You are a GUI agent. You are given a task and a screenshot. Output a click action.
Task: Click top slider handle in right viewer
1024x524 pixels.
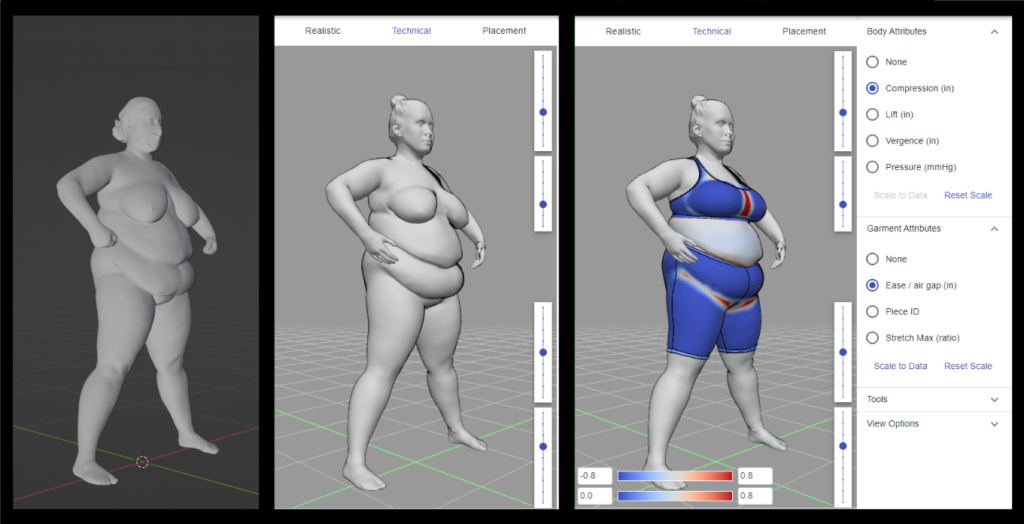tap(843, 112)
